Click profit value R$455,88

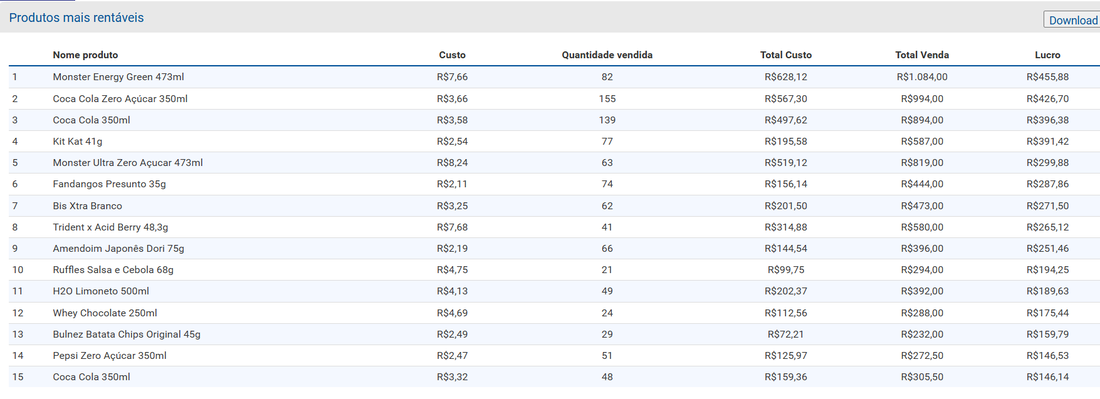(1047, 77)
